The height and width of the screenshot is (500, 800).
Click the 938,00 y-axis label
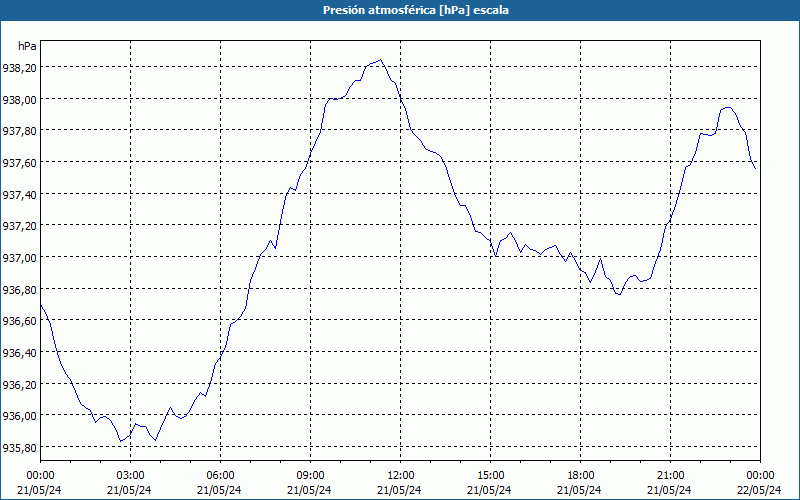coord(19,99)
